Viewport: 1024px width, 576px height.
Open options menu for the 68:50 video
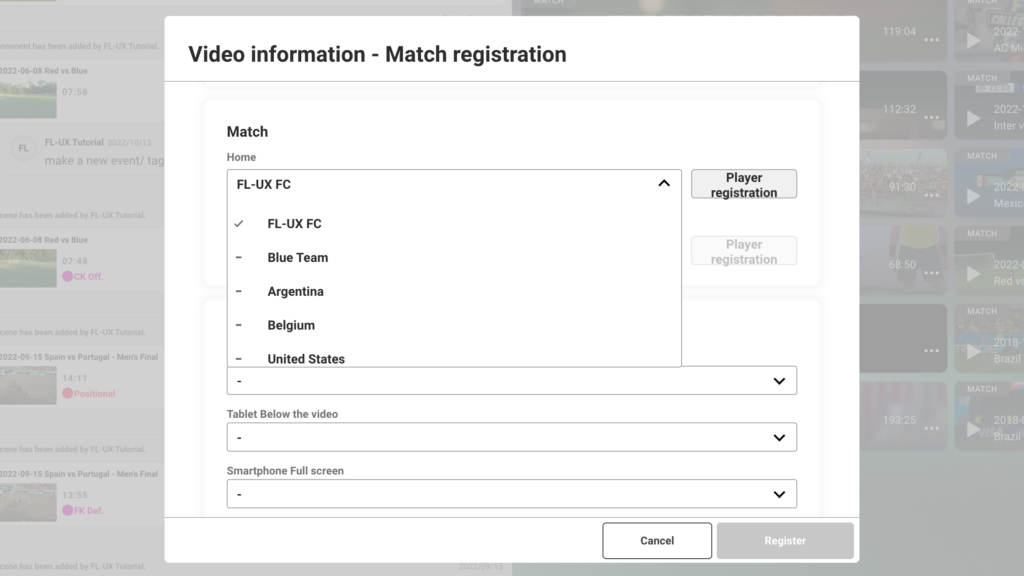[931, 273]
